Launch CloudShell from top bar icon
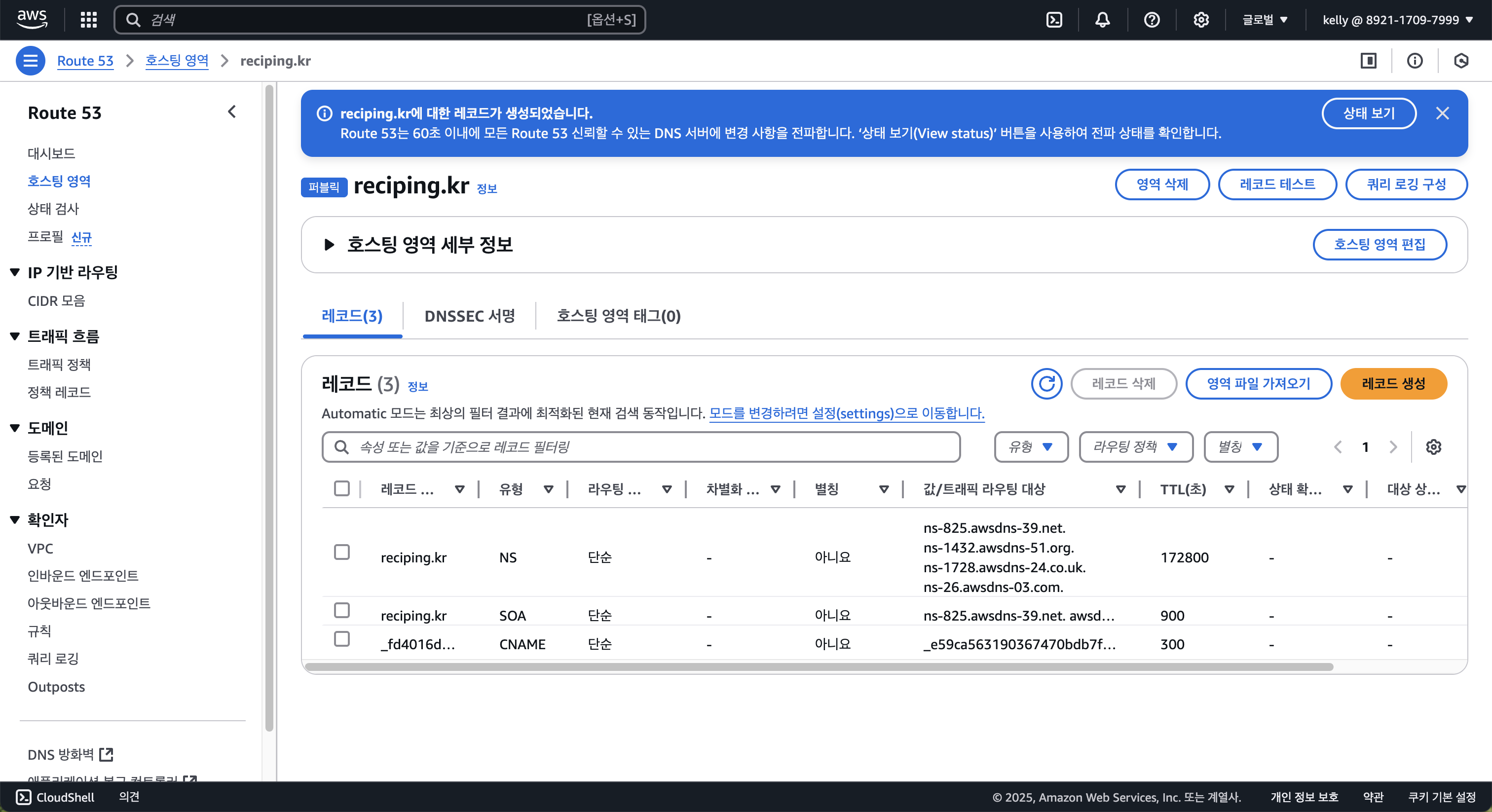 pos(1054,20)
